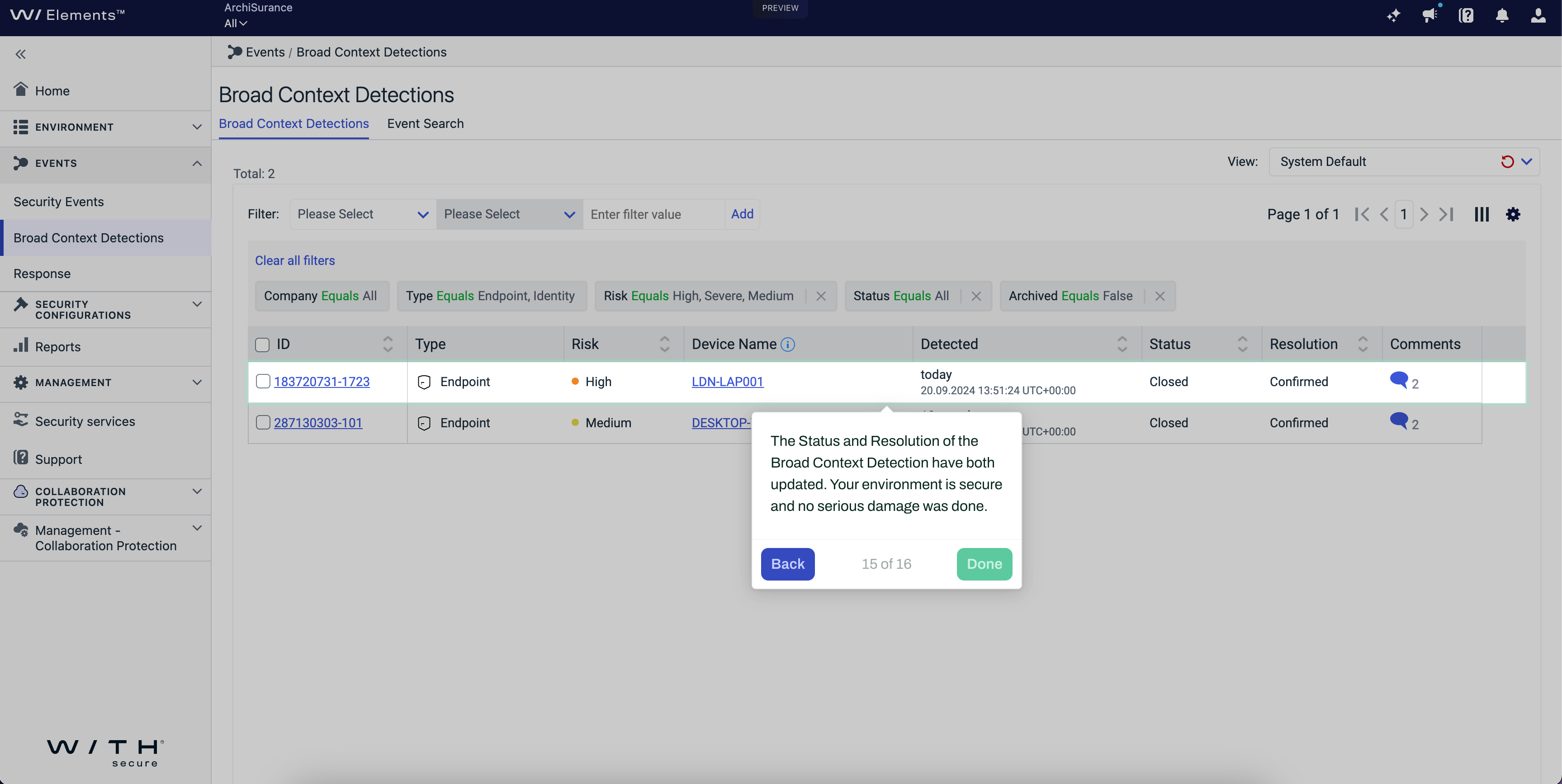Open the column chooser icon
1562x784 pixels.
(x=1482, y=214)
